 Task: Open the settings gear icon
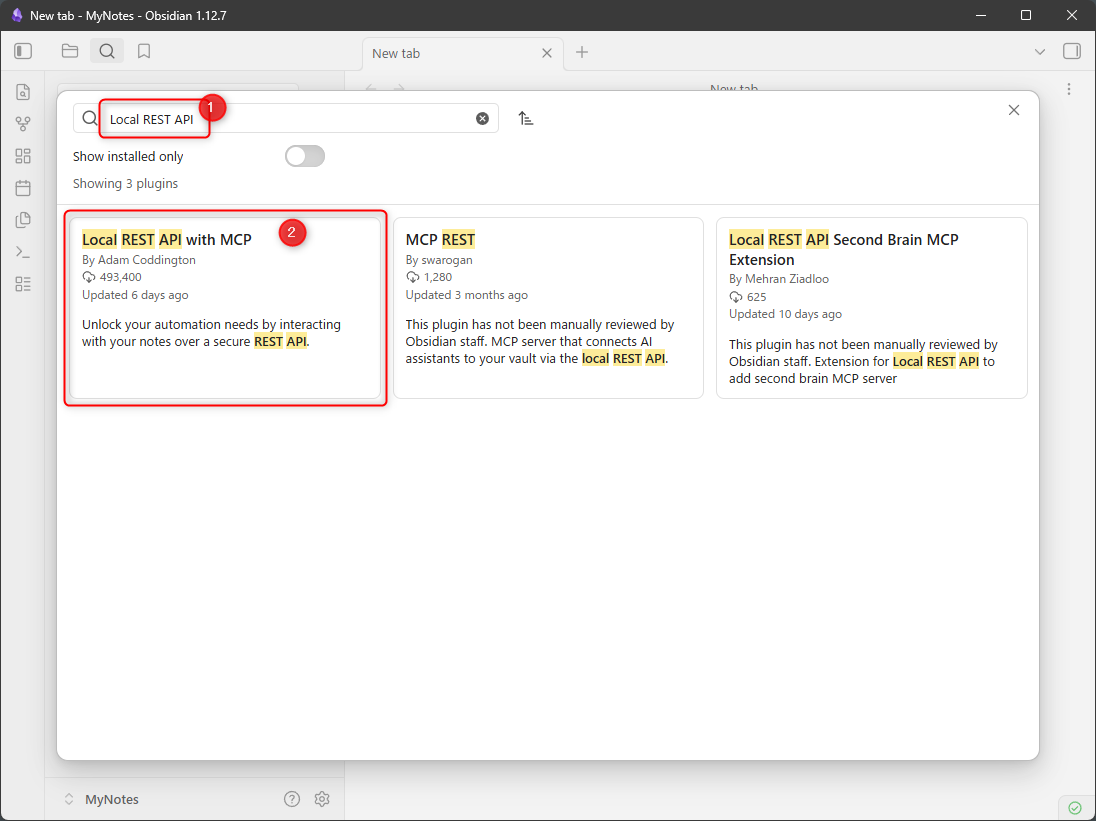[x=322, y=799]
